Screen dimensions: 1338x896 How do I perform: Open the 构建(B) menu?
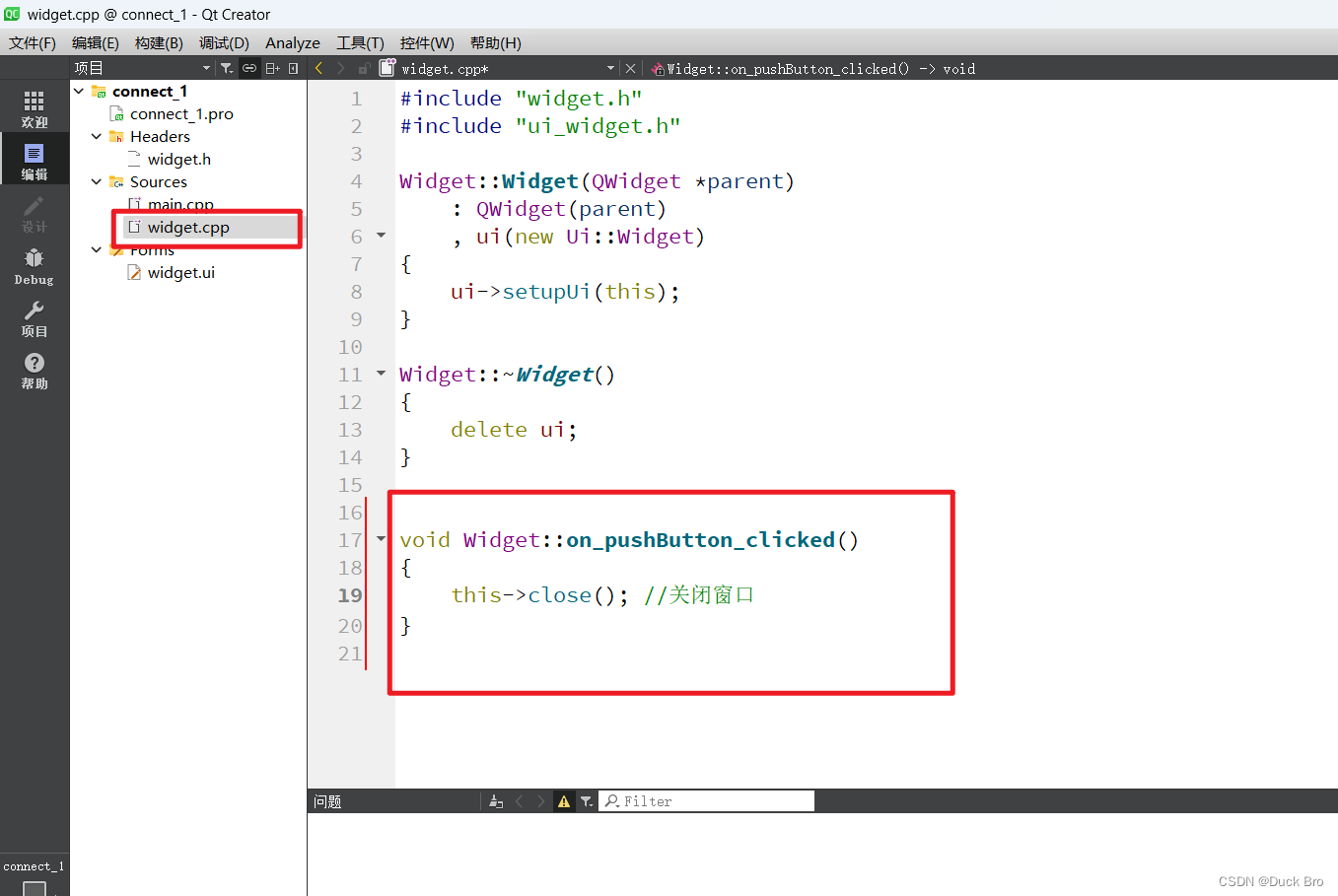159,42
